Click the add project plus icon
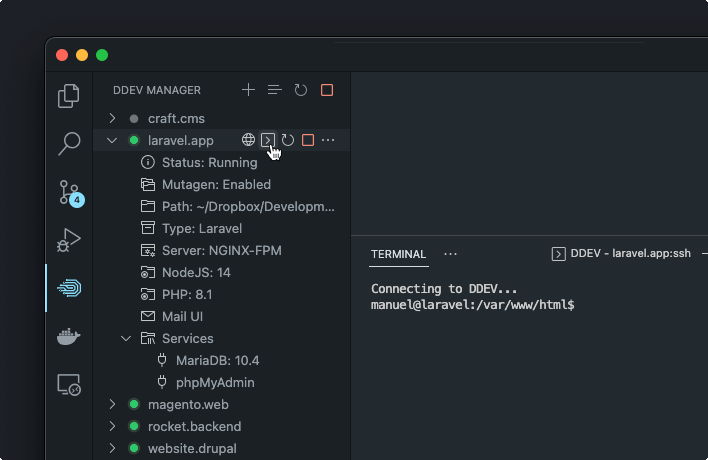The height and width of the screenshot is (460, 708). (249, 90)
